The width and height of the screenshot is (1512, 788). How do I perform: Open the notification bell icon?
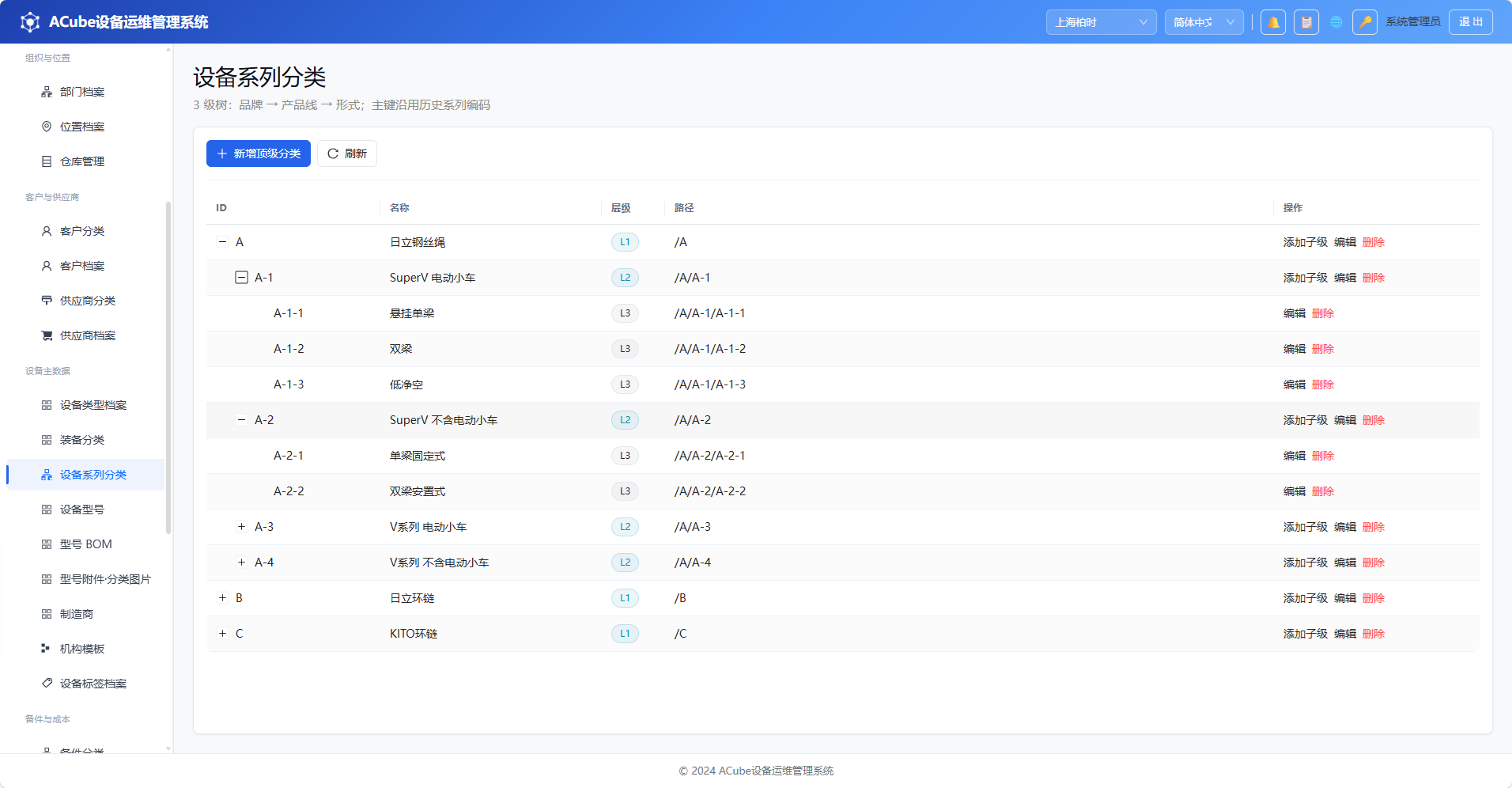(x=1273, y=22)
